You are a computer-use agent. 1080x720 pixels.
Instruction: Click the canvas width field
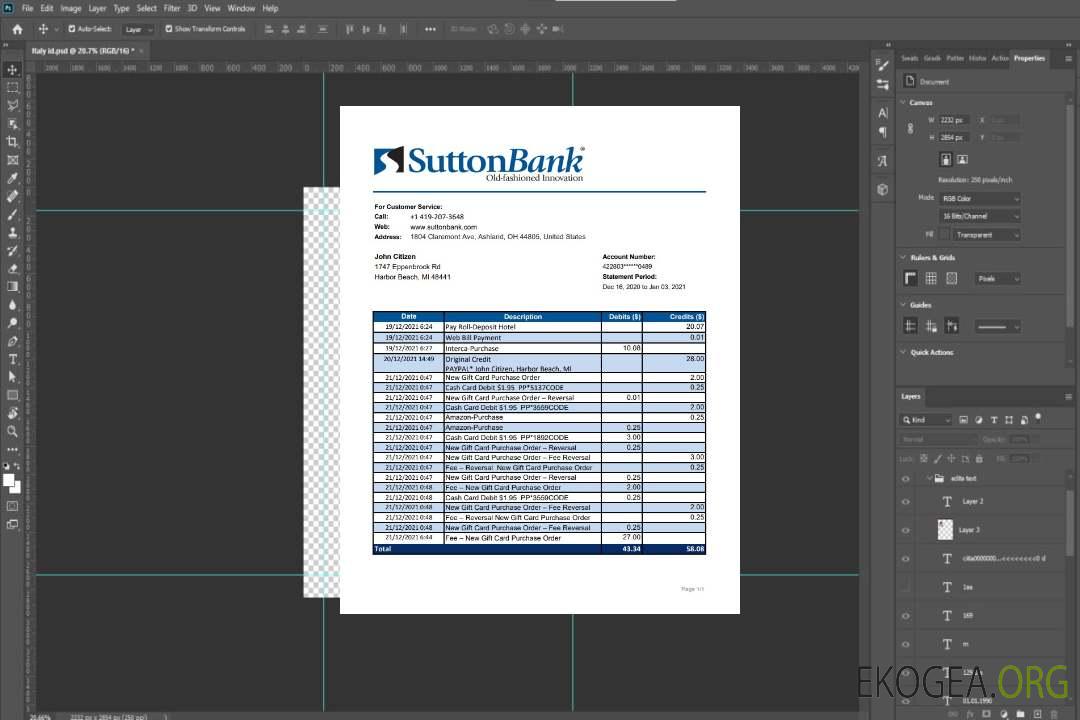coord(954,120)
